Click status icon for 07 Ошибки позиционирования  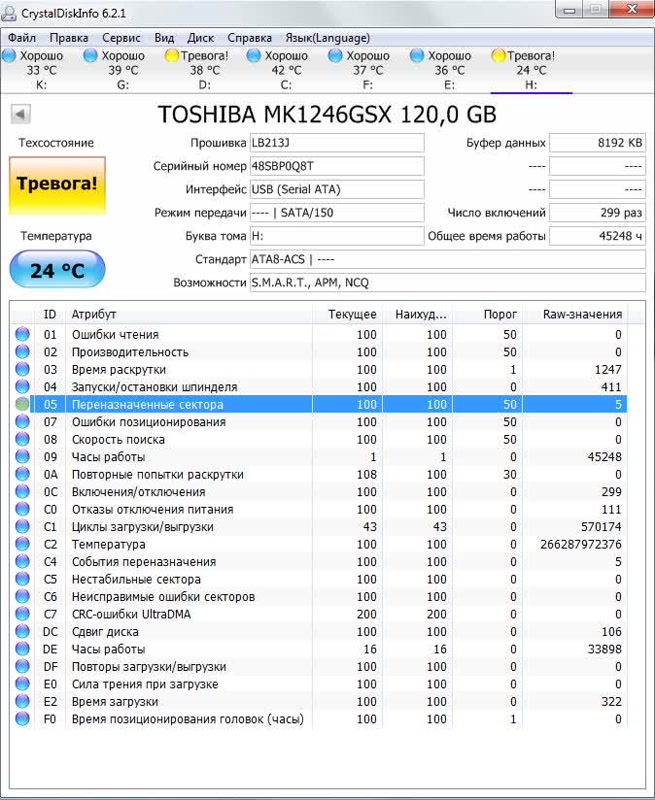click(x=22, y=421)
